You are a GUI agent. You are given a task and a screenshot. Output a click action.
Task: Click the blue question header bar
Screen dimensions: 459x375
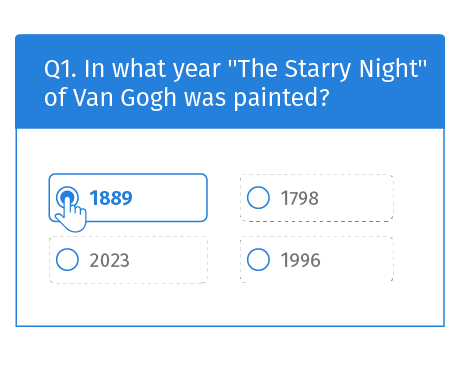(230, 81)
